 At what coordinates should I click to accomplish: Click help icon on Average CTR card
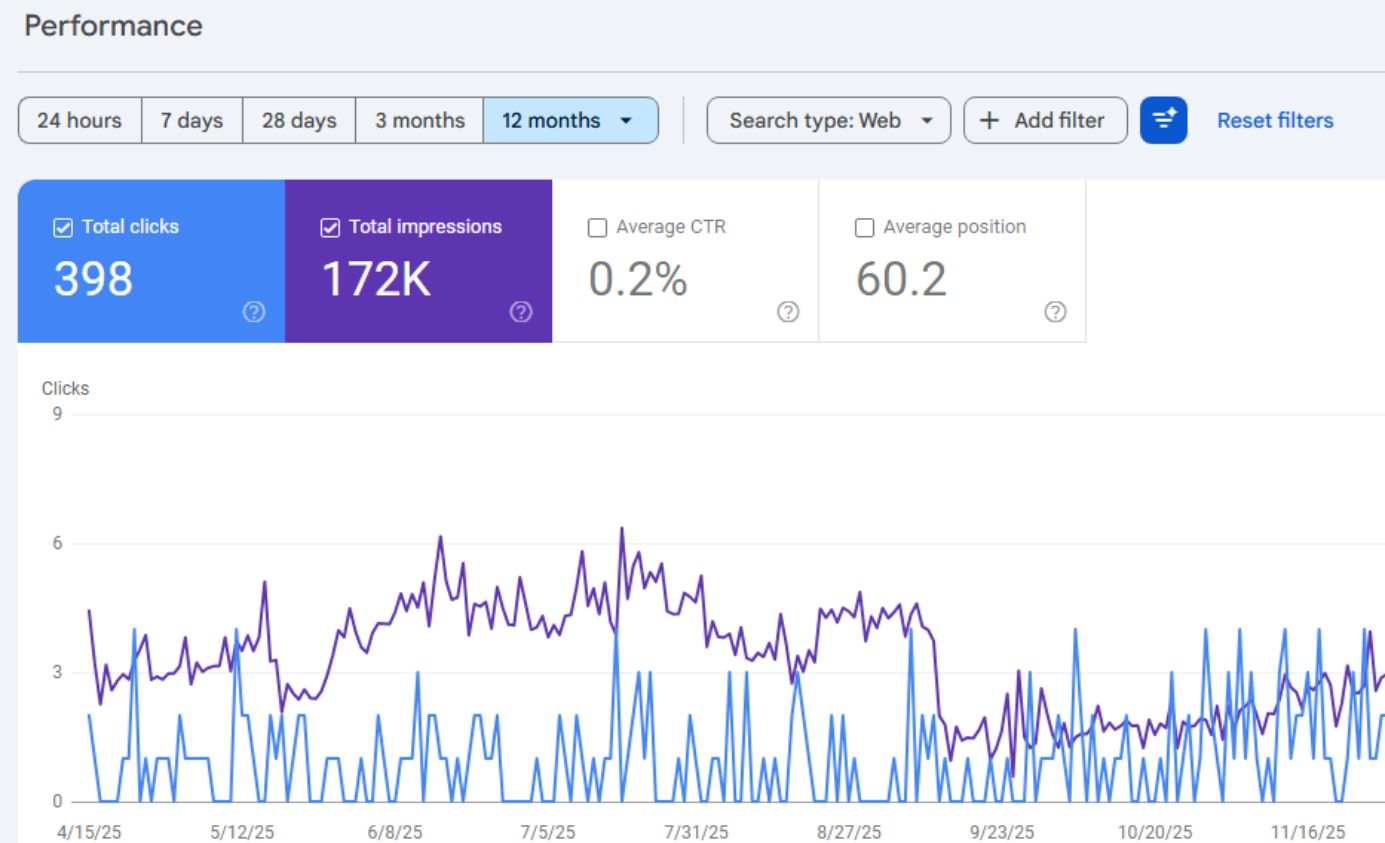(x=788, y=312)
